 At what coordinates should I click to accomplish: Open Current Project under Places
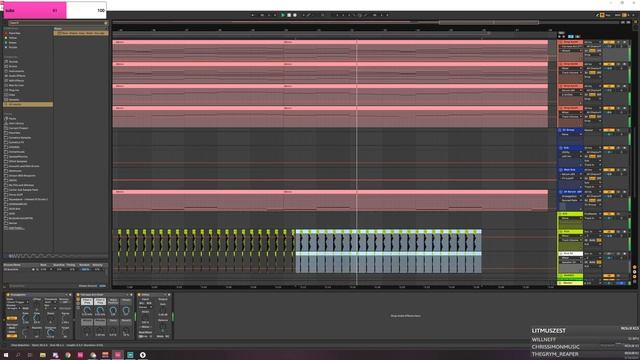click(x=18, y=128)
